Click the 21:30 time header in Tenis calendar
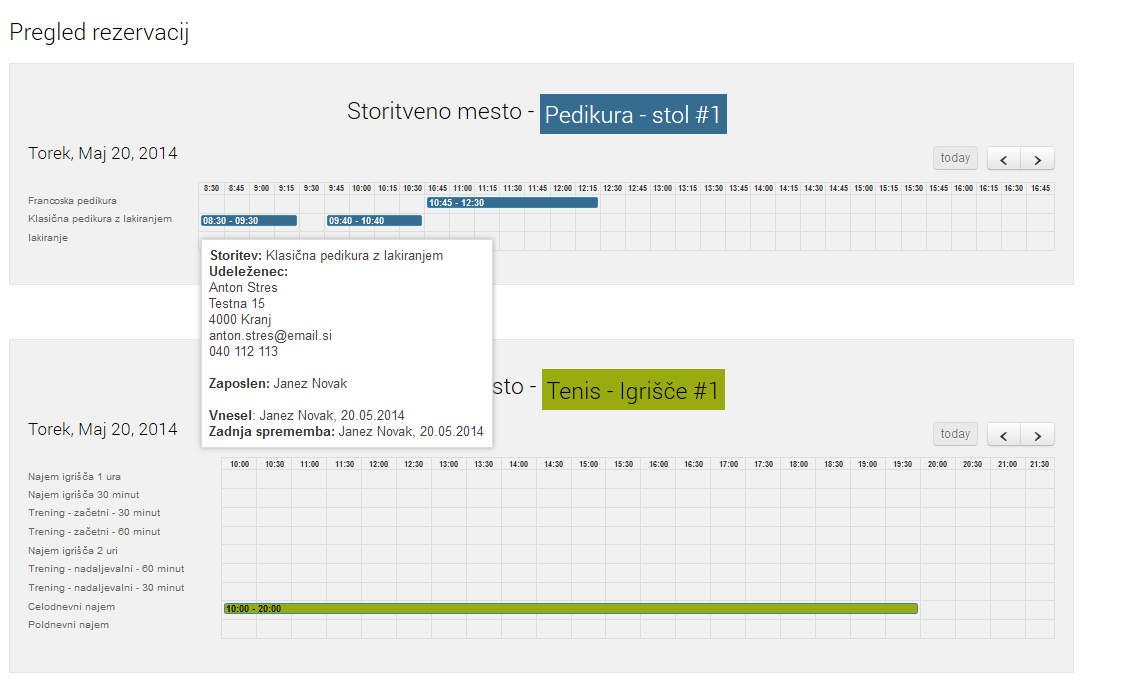Screen dimensions: 1124x696 pyautogui.click(x=1038, y=464)
